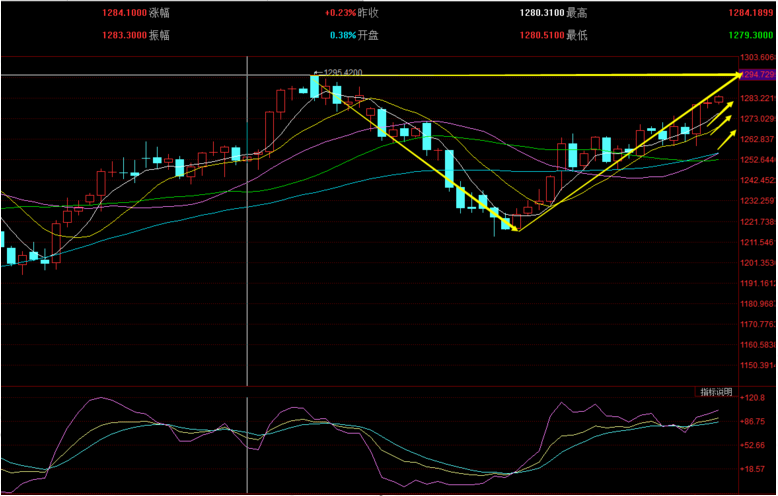
Task: Select the 昨收 field in quote header
Action: (372, 13)
